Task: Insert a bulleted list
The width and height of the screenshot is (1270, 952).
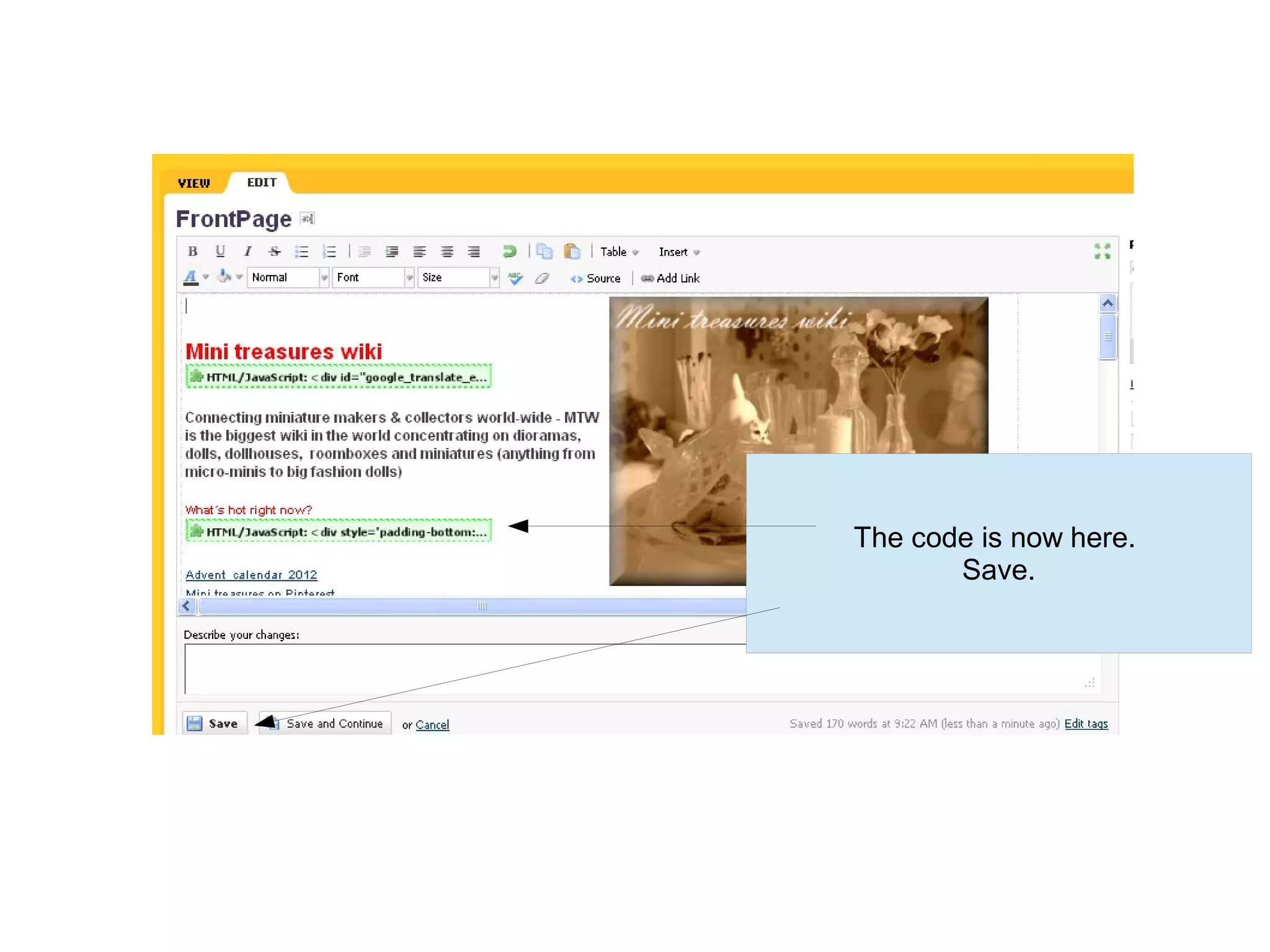Action: pyautogui.click(x=301, y=251)
